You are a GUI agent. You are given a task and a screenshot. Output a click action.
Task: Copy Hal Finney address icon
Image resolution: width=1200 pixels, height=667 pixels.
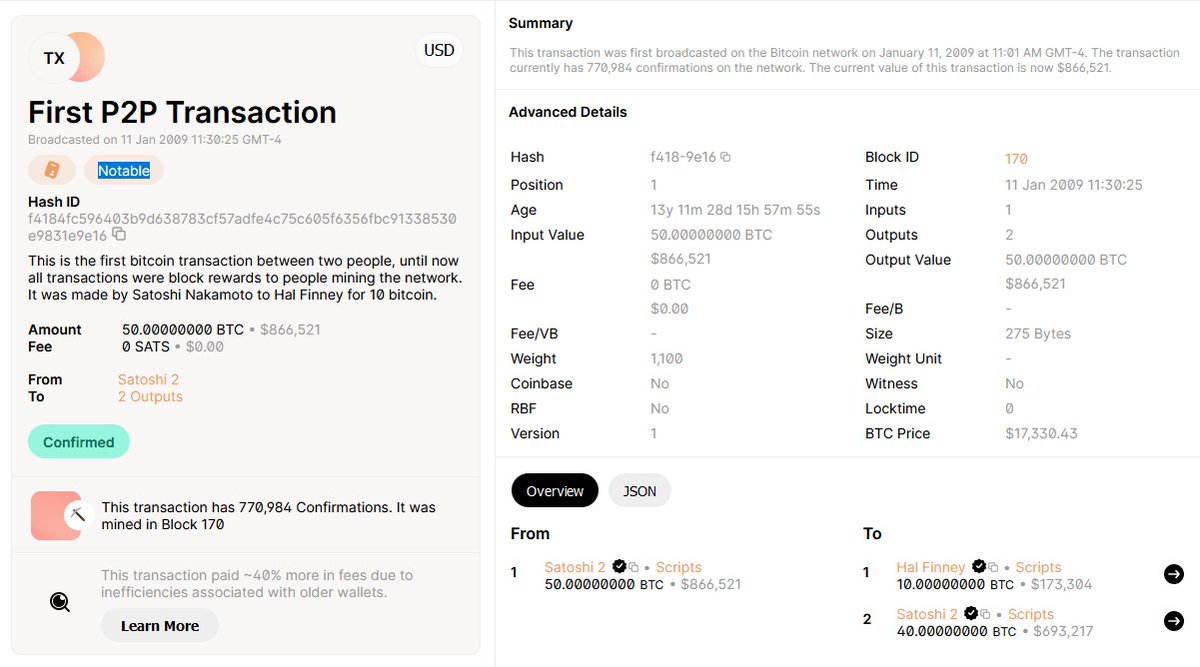993,568
